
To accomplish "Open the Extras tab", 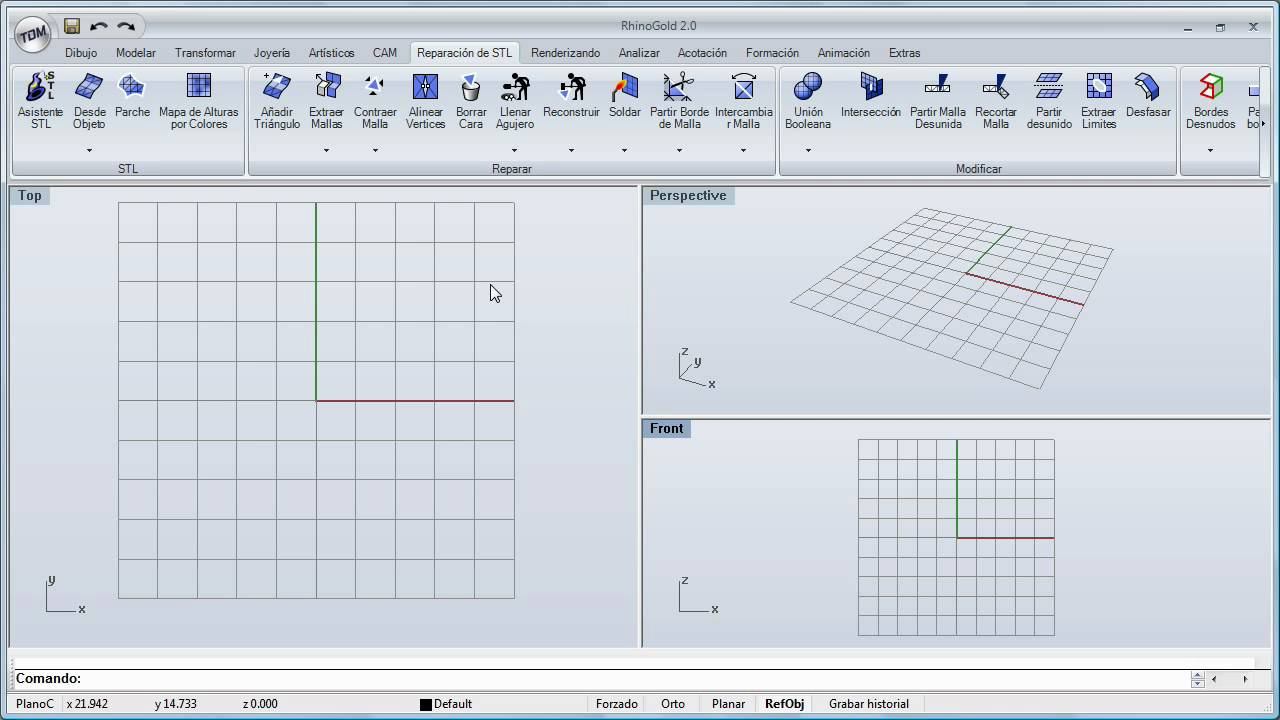I will pos(905,53).
